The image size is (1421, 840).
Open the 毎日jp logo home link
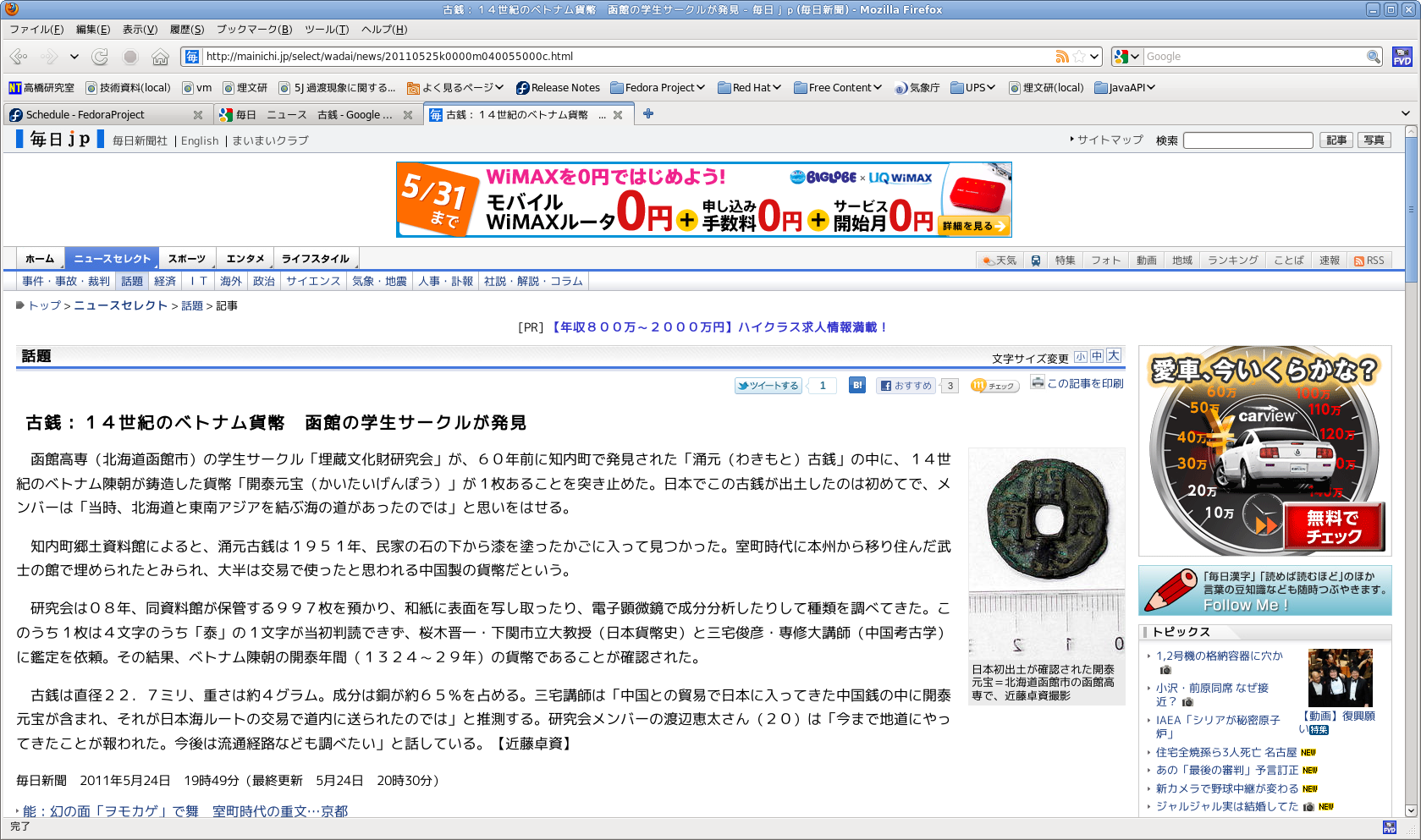[x=59, y=139]
